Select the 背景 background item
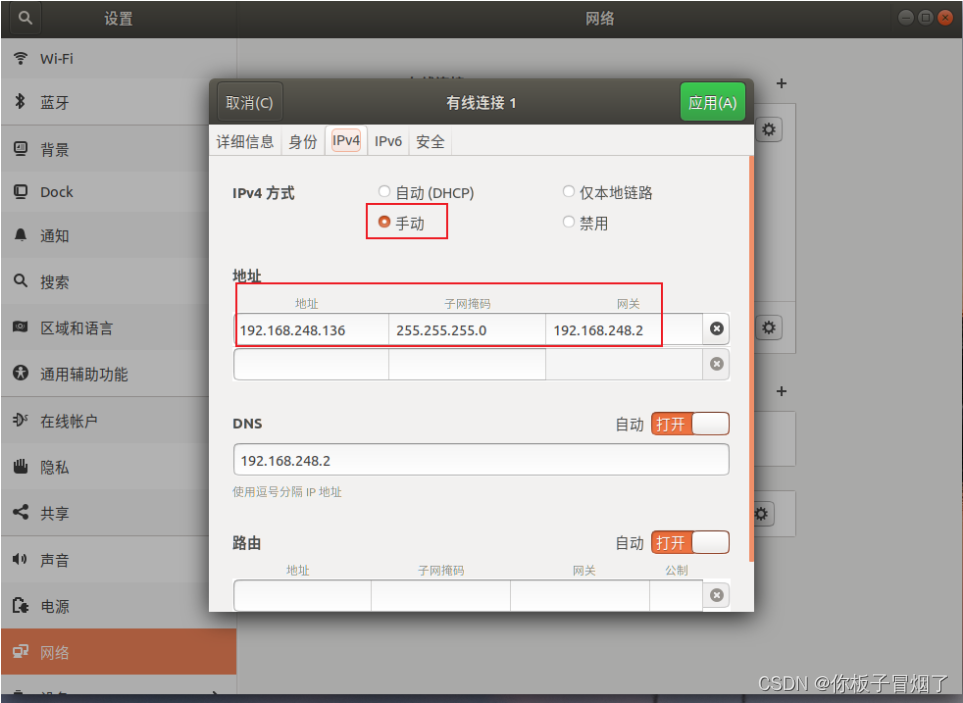 point(119,149)
